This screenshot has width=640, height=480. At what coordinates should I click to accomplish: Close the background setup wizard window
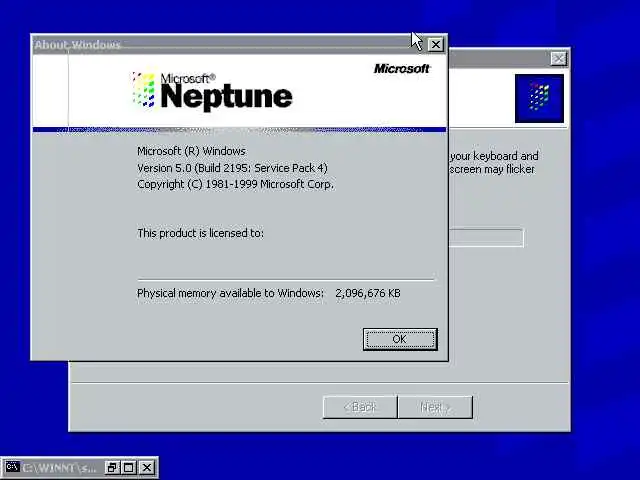(x=558, y=59)
